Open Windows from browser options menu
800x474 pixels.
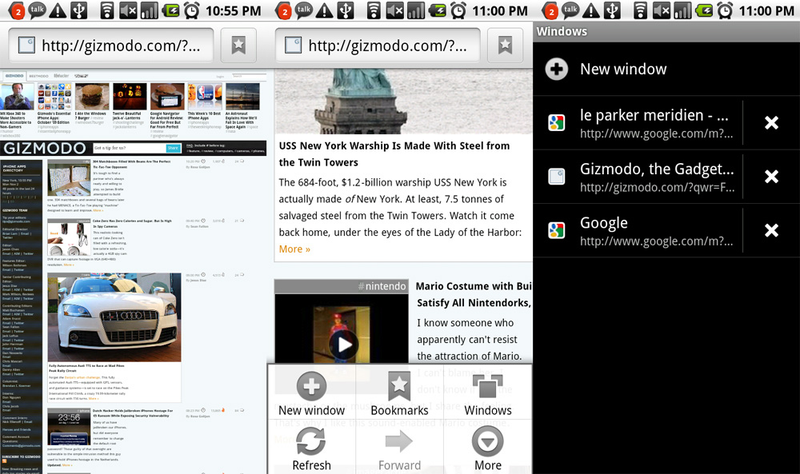point(487,393)
